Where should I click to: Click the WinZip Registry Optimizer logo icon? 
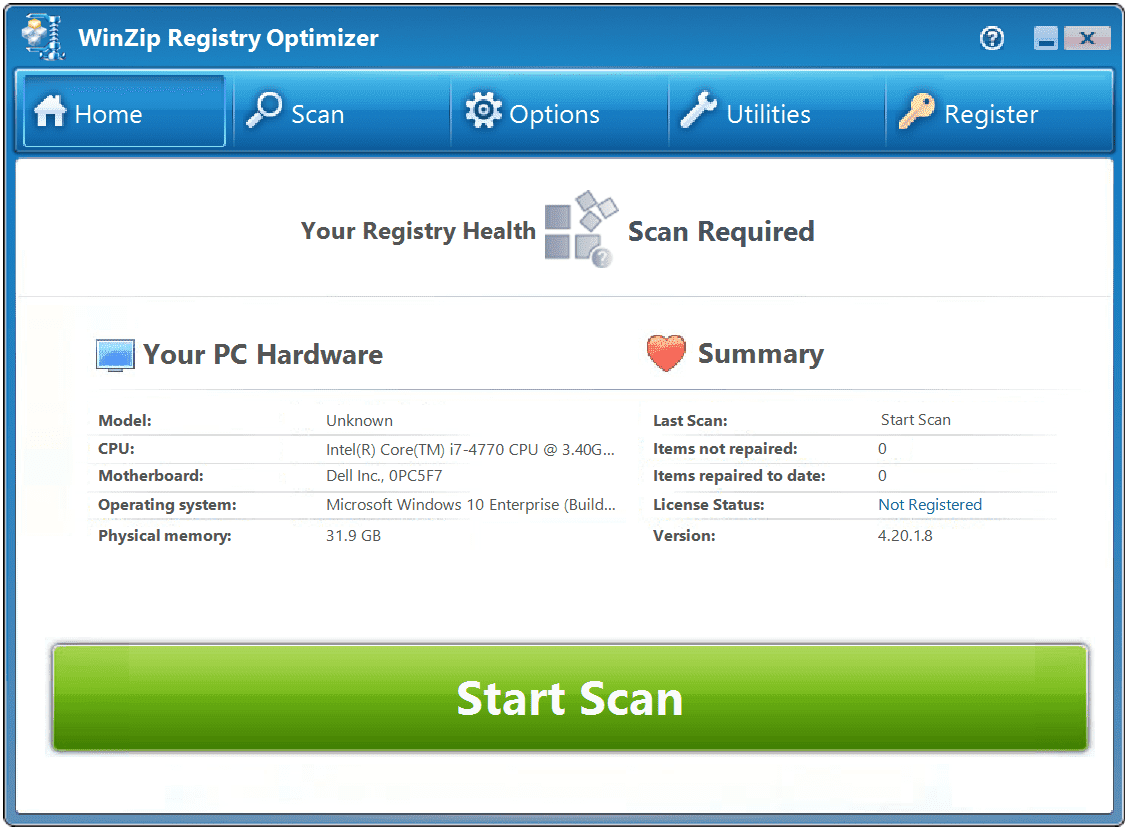[x=43, y=36]
